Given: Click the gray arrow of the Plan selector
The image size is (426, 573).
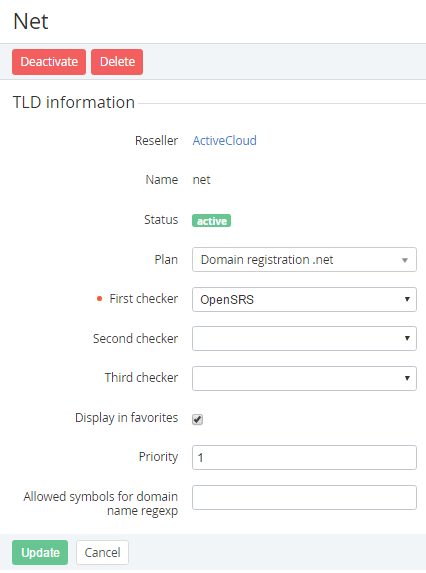Looking at the screenshot, I should click(x=405, y=260).
